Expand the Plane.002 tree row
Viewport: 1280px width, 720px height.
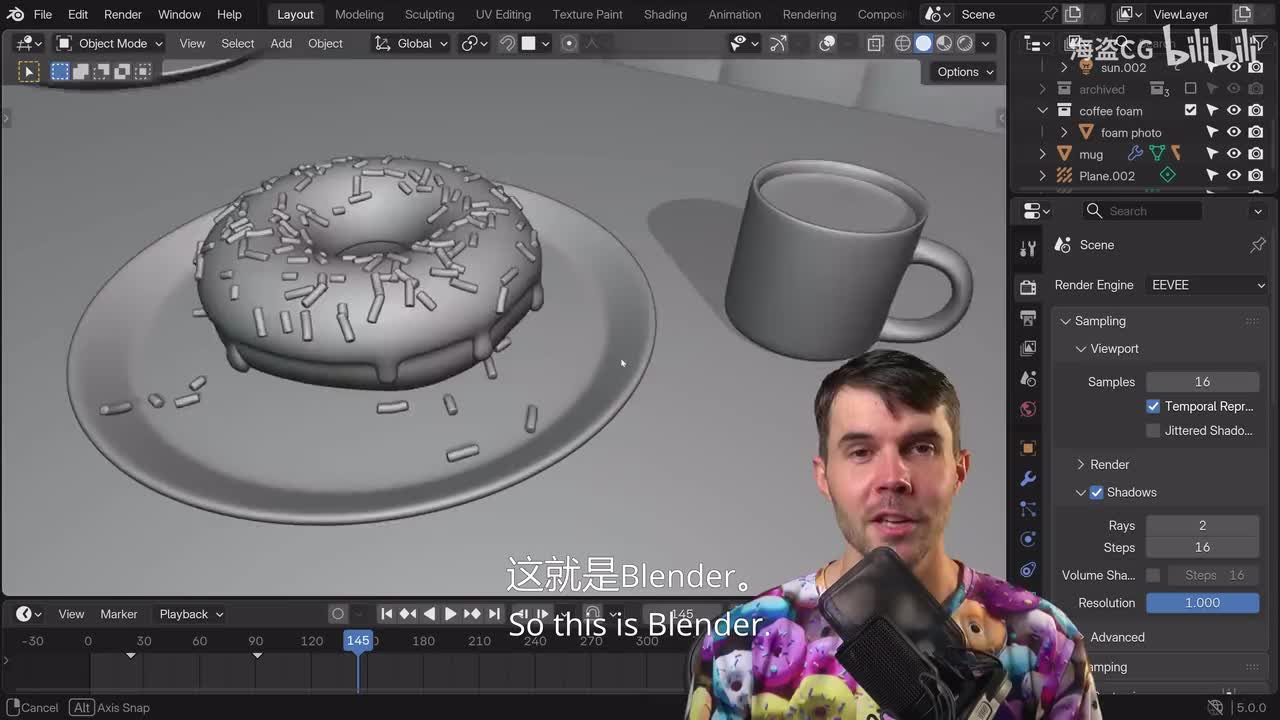1043,176
